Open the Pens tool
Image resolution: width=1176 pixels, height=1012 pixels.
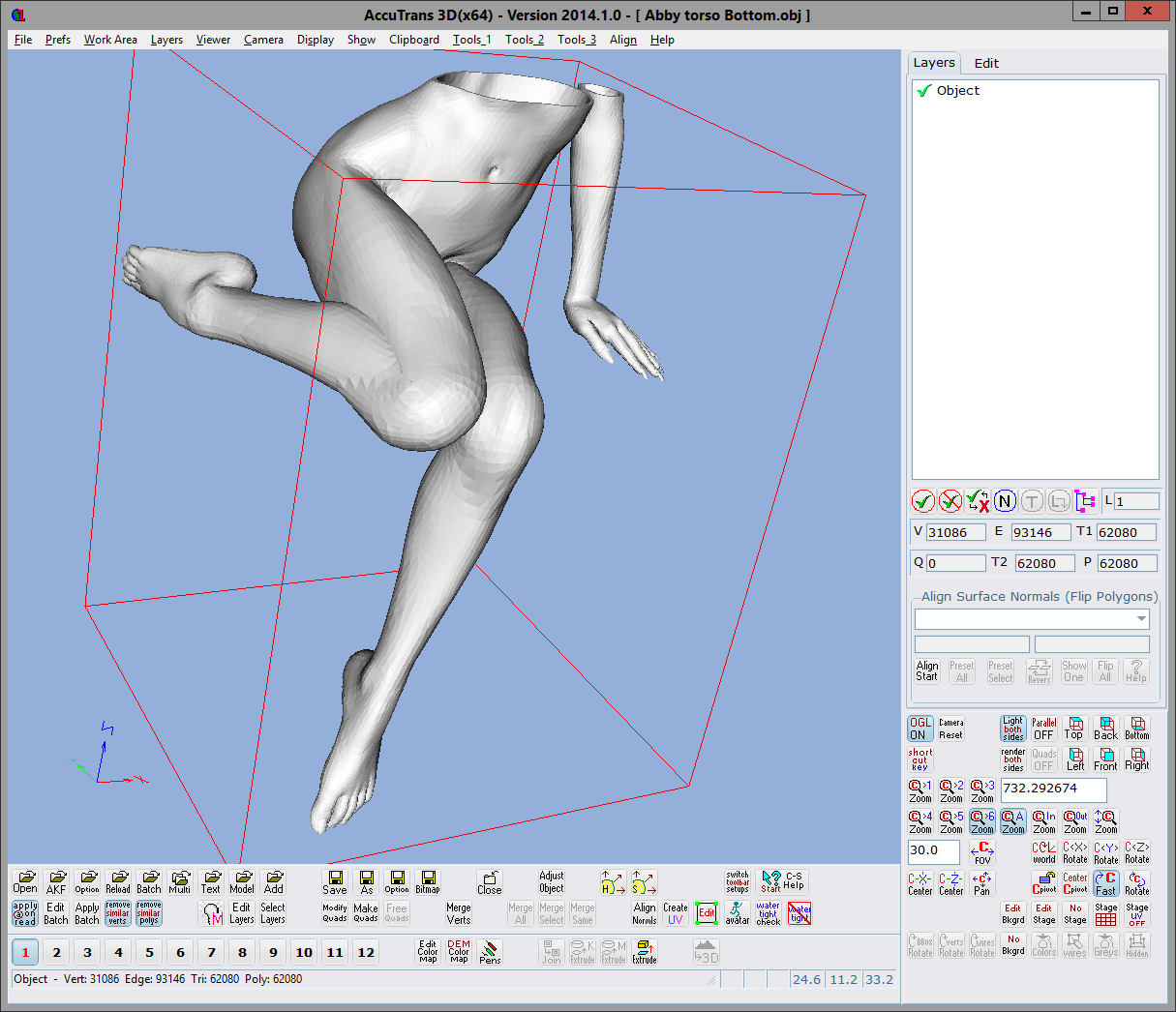(x=490, y=952)
